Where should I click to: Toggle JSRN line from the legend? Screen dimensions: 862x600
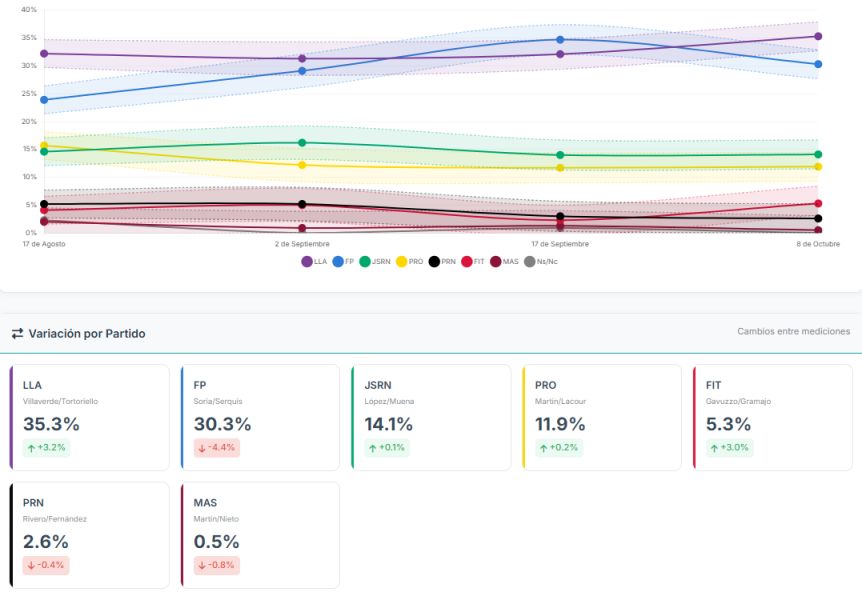tap(375, 261)
